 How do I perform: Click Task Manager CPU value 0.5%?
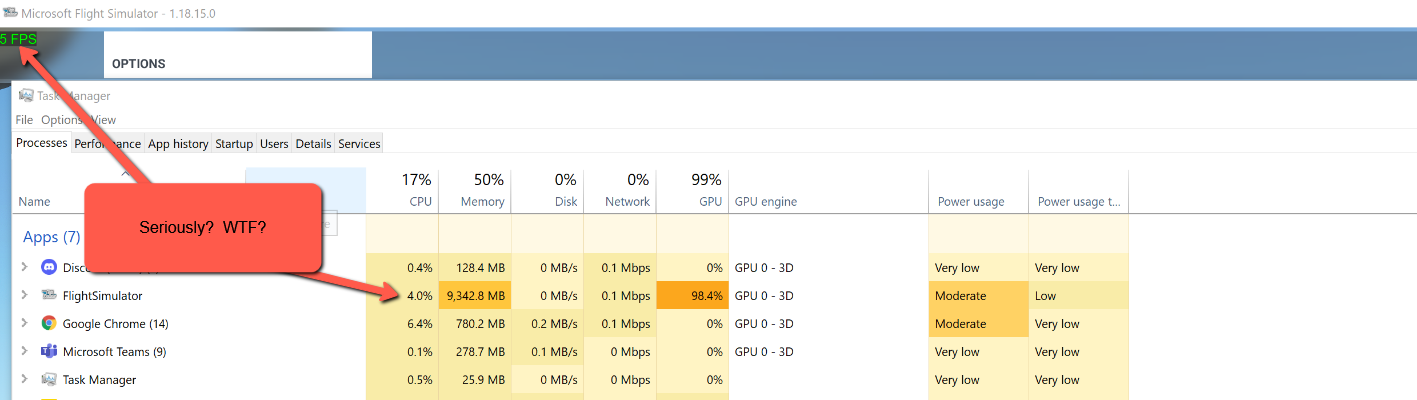[402, 380]
